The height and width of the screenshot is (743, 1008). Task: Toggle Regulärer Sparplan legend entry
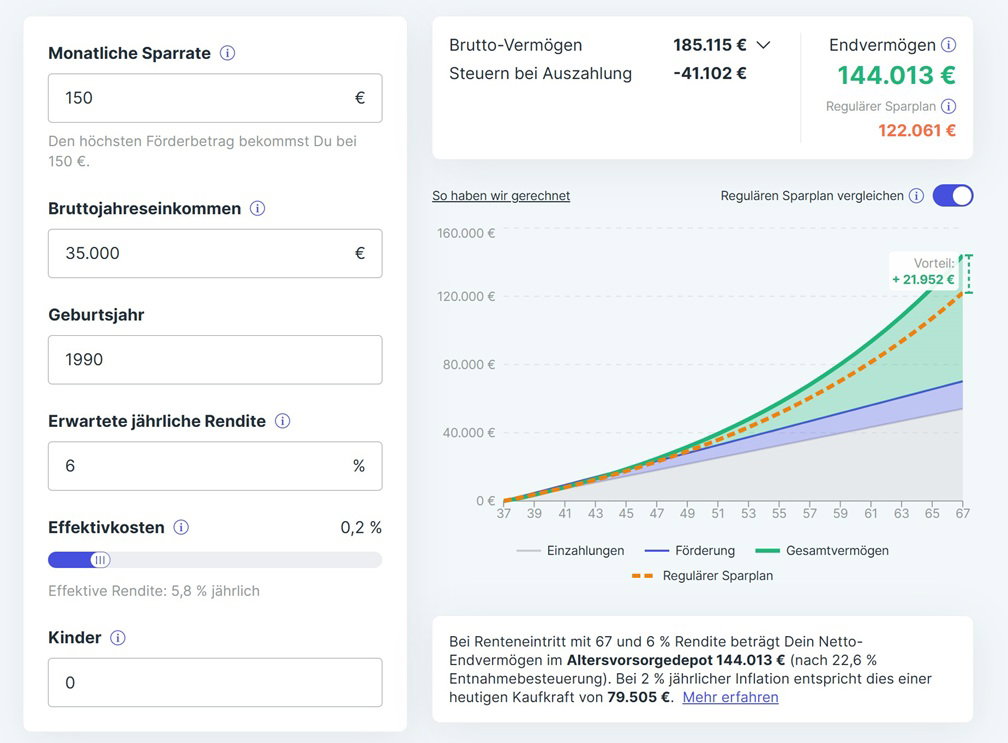pos(702,576)
